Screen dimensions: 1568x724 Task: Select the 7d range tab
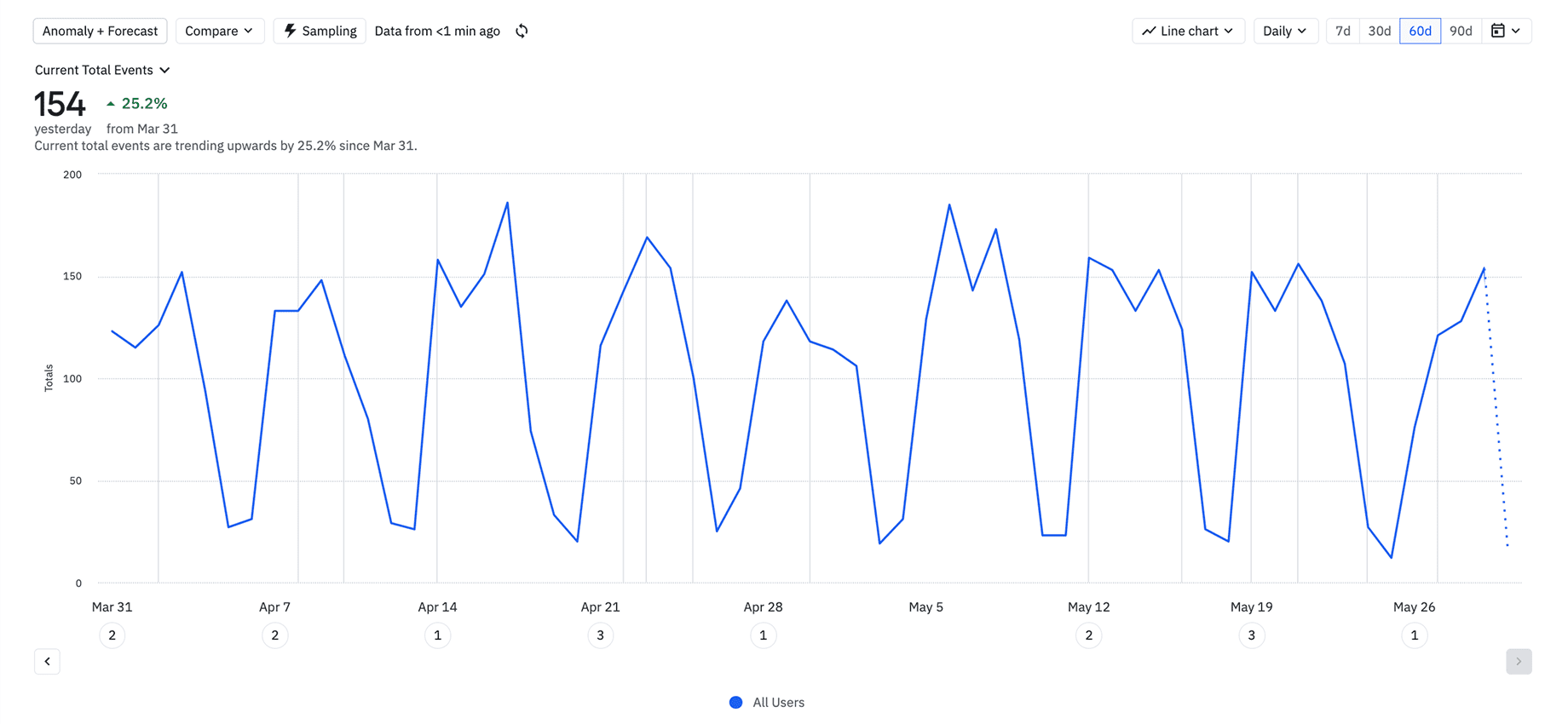pyautogui.click(x=1343, y=31)
